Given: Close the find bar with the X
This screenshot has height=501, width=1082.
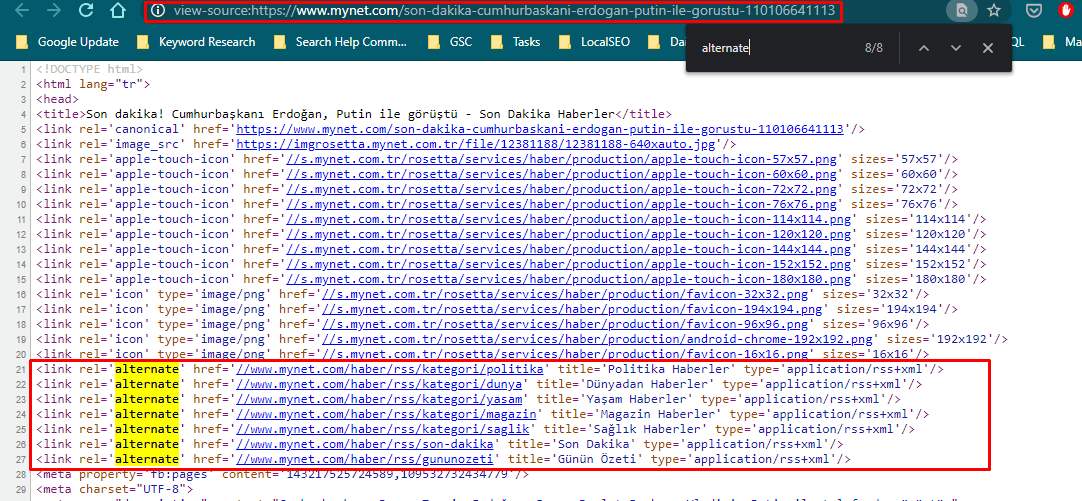Looking at the screenshot, I should (987, 48).
